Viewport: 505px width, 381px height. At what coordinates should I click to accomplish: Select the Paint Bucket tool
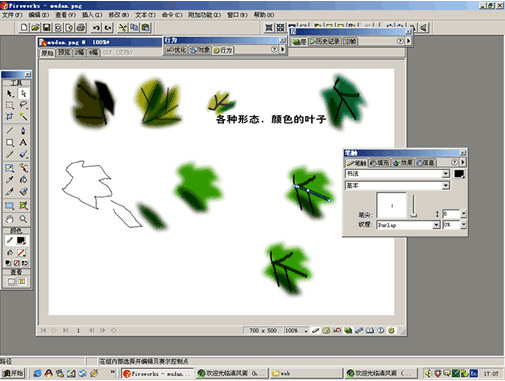[x=23, y=180]
